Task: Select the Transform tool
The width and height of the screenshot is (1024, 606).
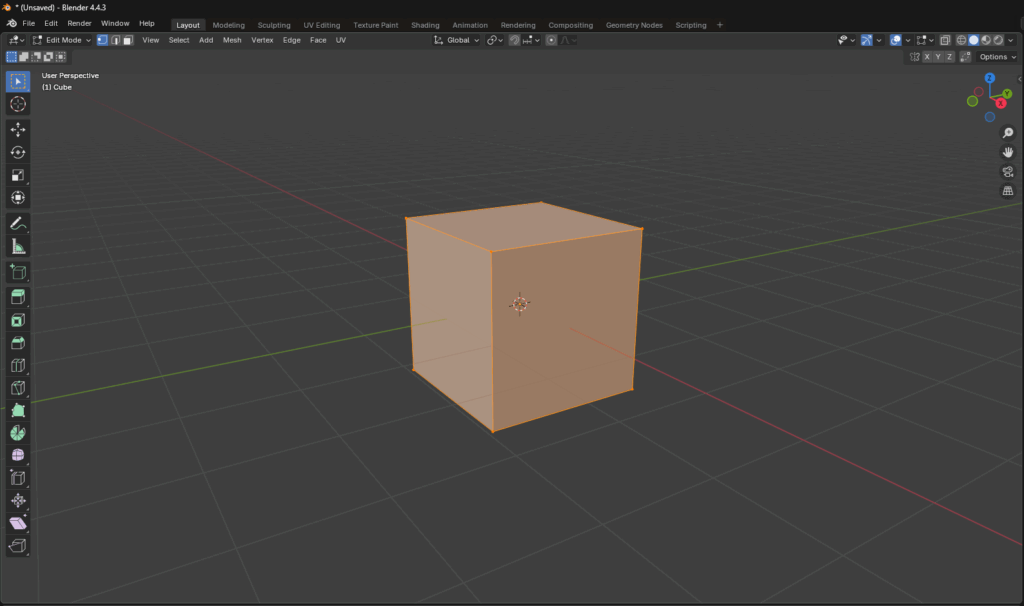Action: (18, 197)
